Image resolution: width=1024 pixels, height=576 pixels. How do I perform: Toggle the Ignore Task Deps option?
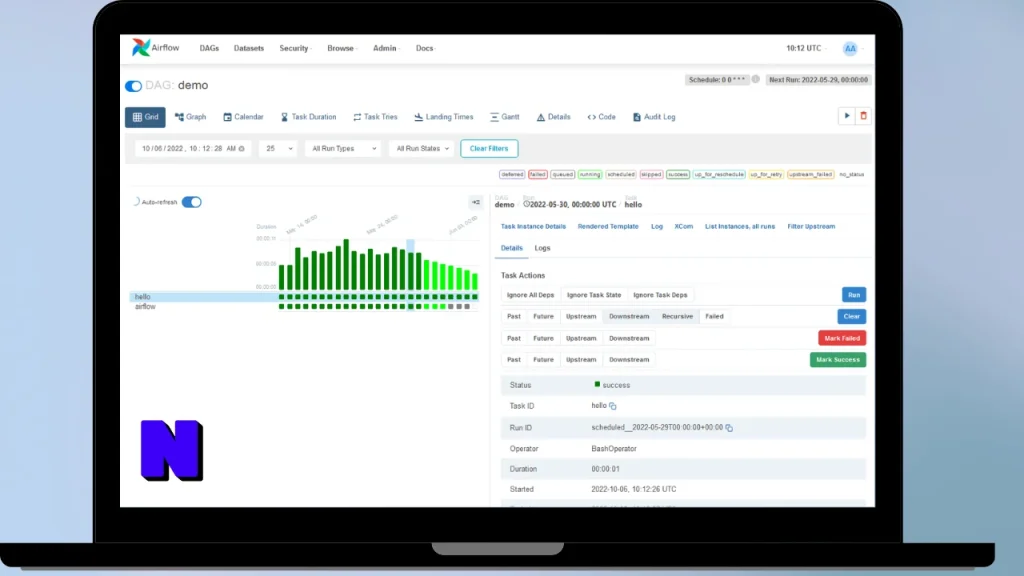click(x=660, y=295)
